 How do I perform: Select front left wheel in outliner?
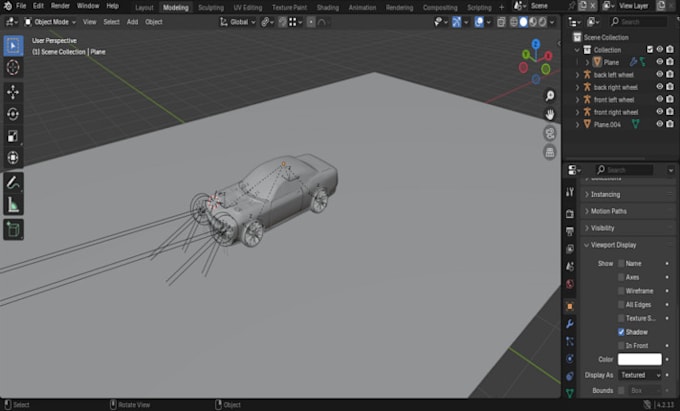[x=614, y=100]
